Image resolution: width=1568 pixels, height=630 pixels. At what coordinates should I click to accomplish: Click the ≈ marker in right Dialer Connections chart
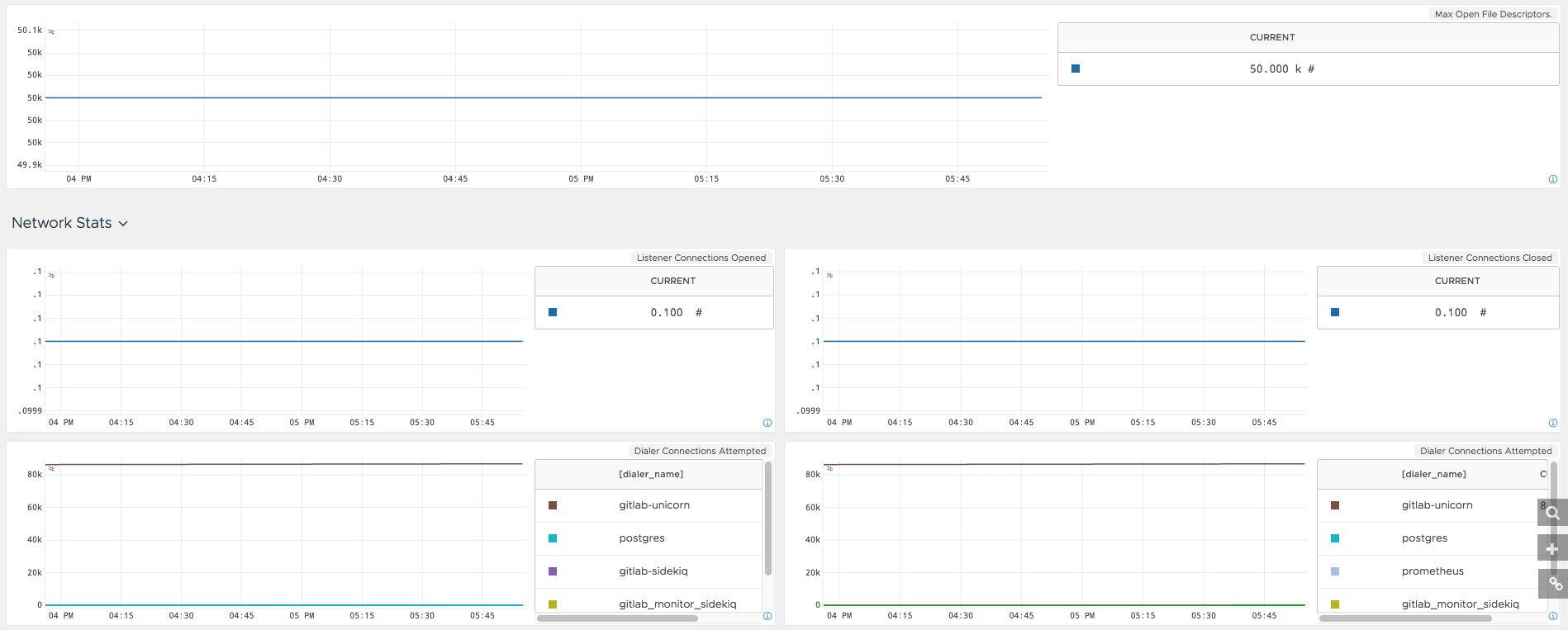829,468
